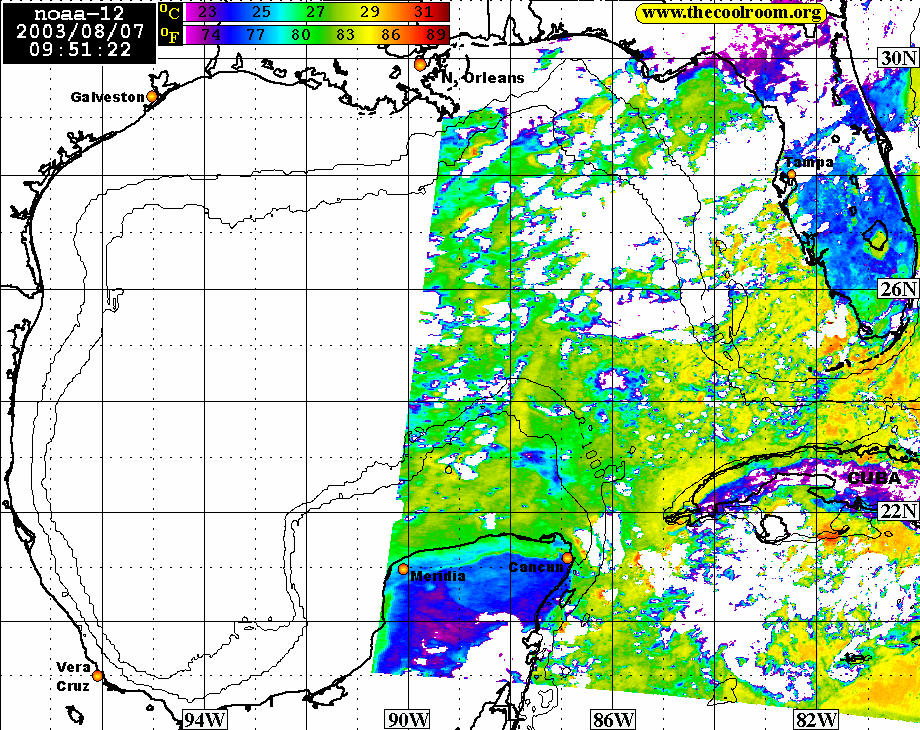Screen dimensions: 920x730
Task: Click the Tampa label
Action: [x=809, y=162]
